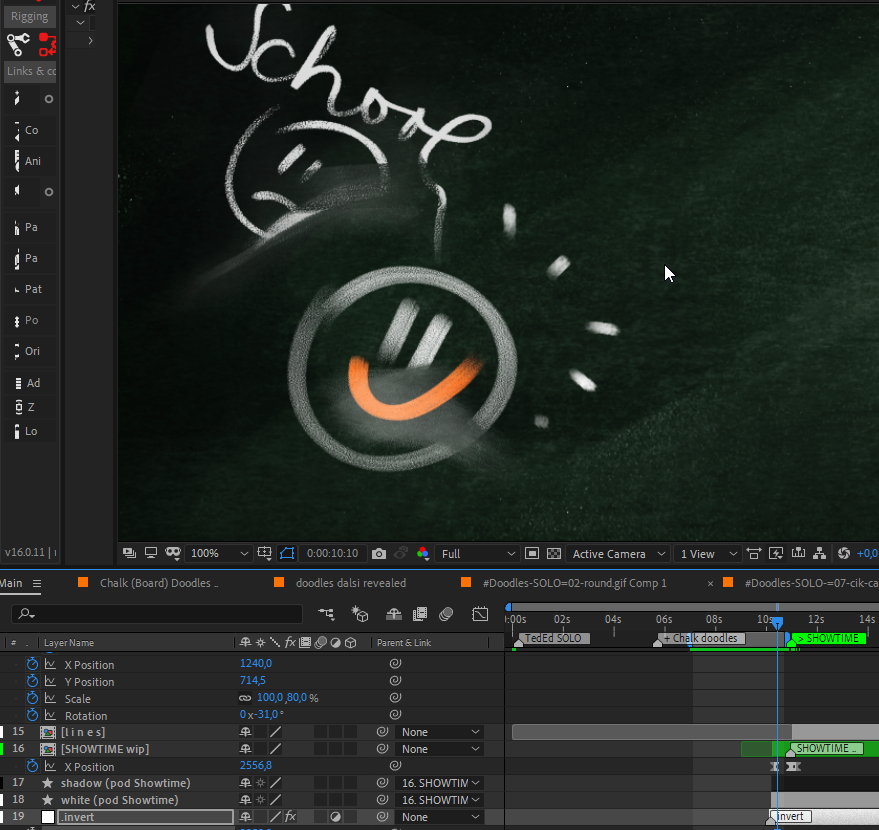Toggle adjustment layer switch on .invert
This screenshot has height=830, width=879.
[335, 817]
